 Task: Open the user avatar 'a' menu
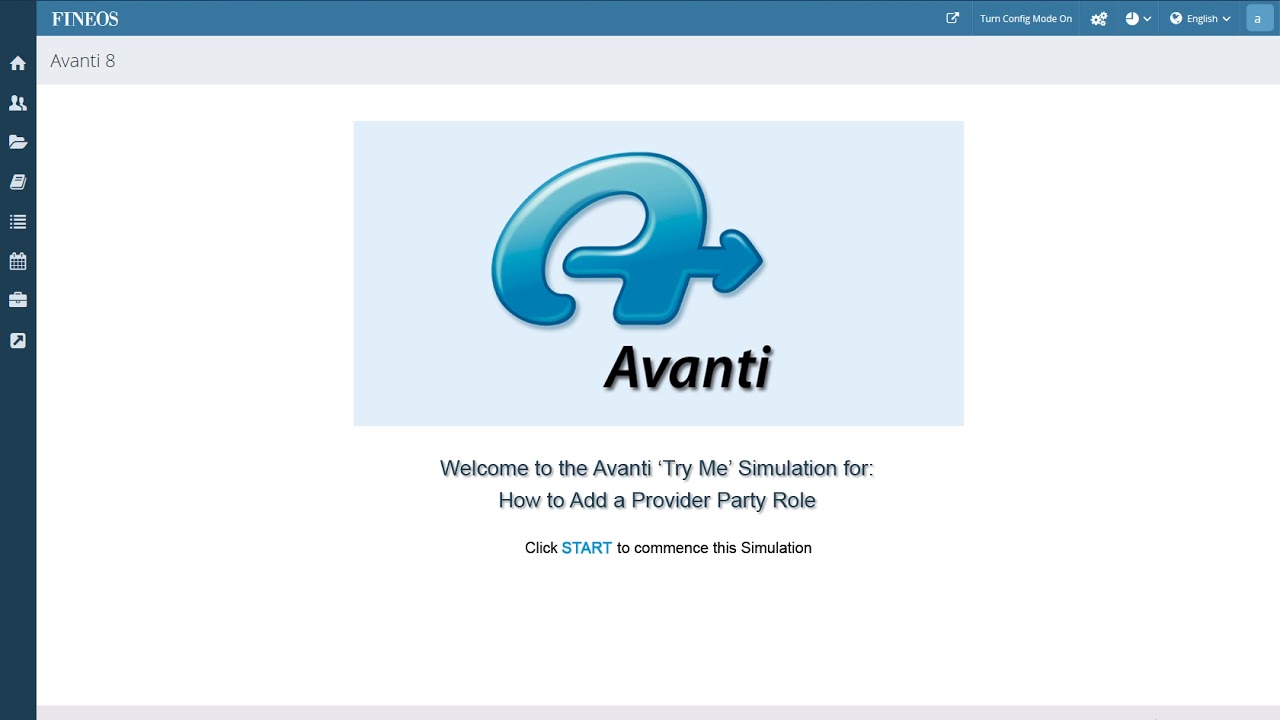1258,18
